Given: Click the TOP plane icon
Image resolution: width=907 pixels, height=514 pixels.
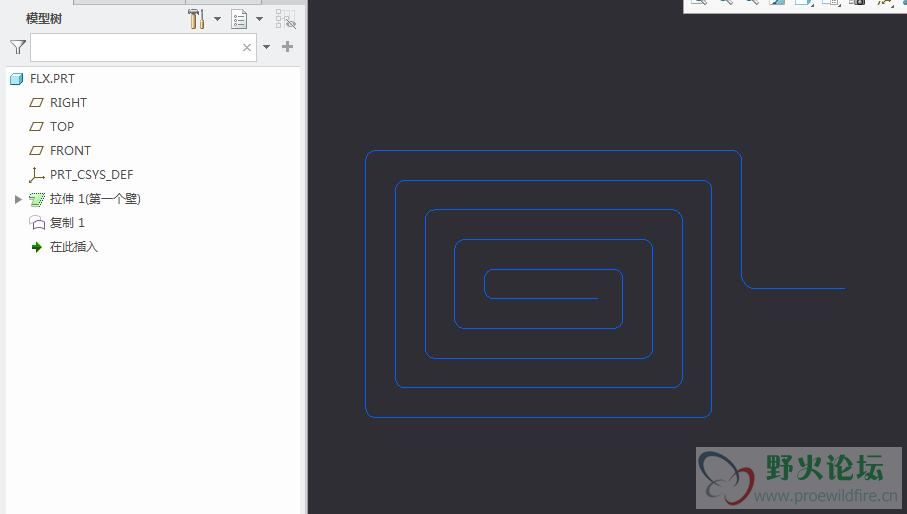Looking at the screenshot, I should [x=36, y=127].
